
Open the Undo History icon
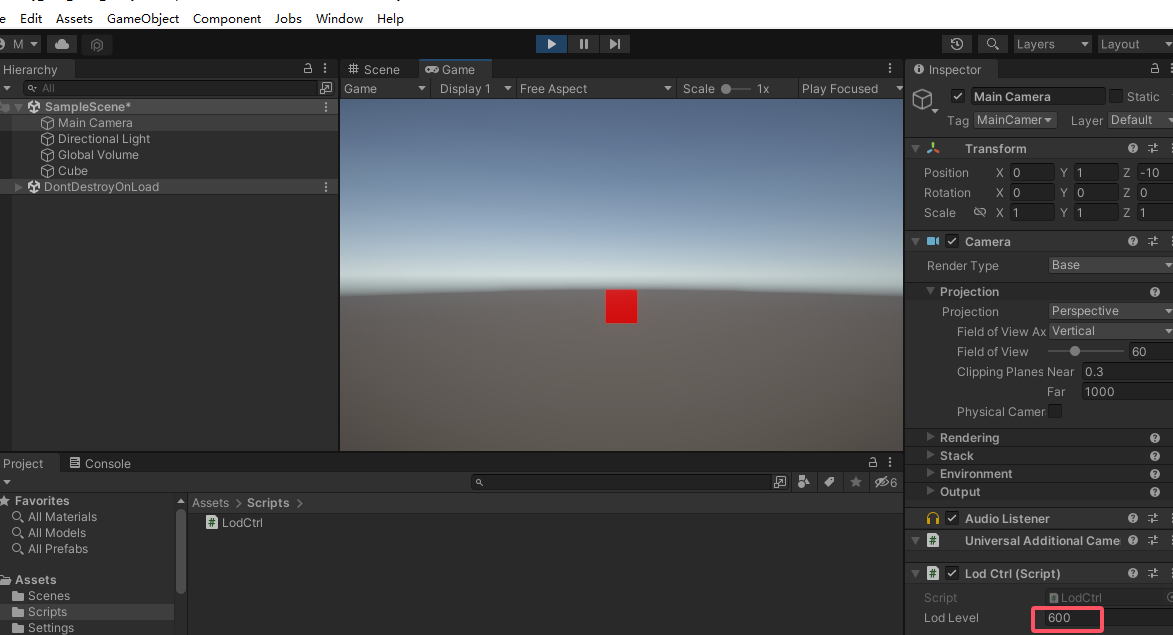tap(957, 44)
